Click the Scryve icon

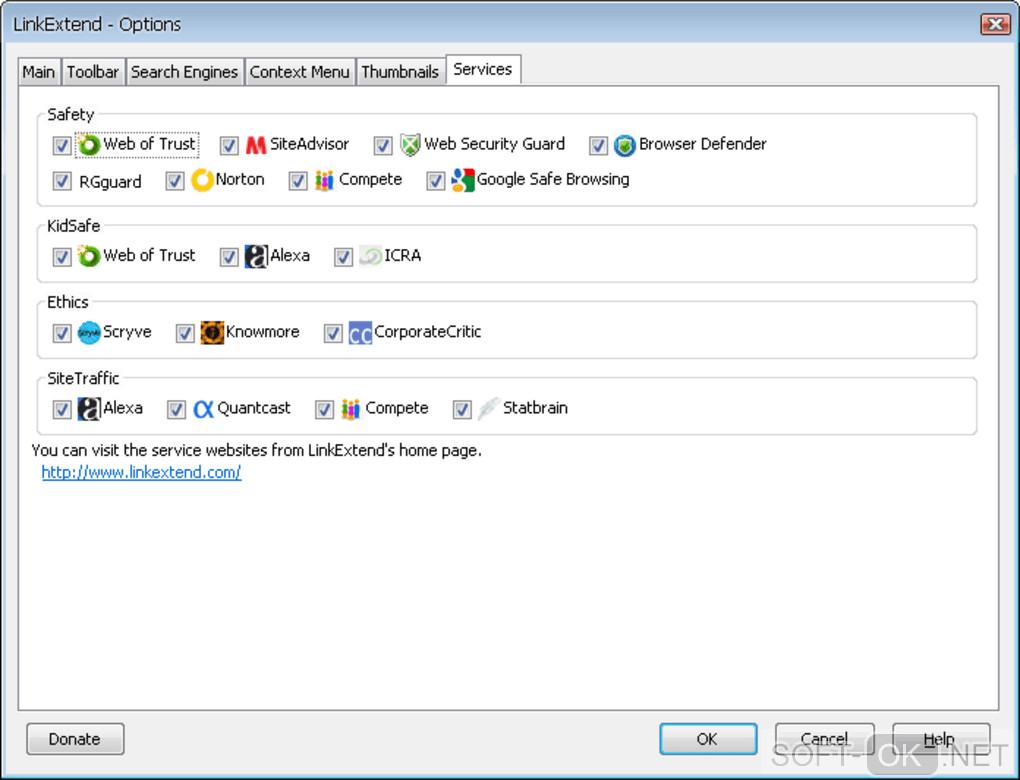point(88,332)
